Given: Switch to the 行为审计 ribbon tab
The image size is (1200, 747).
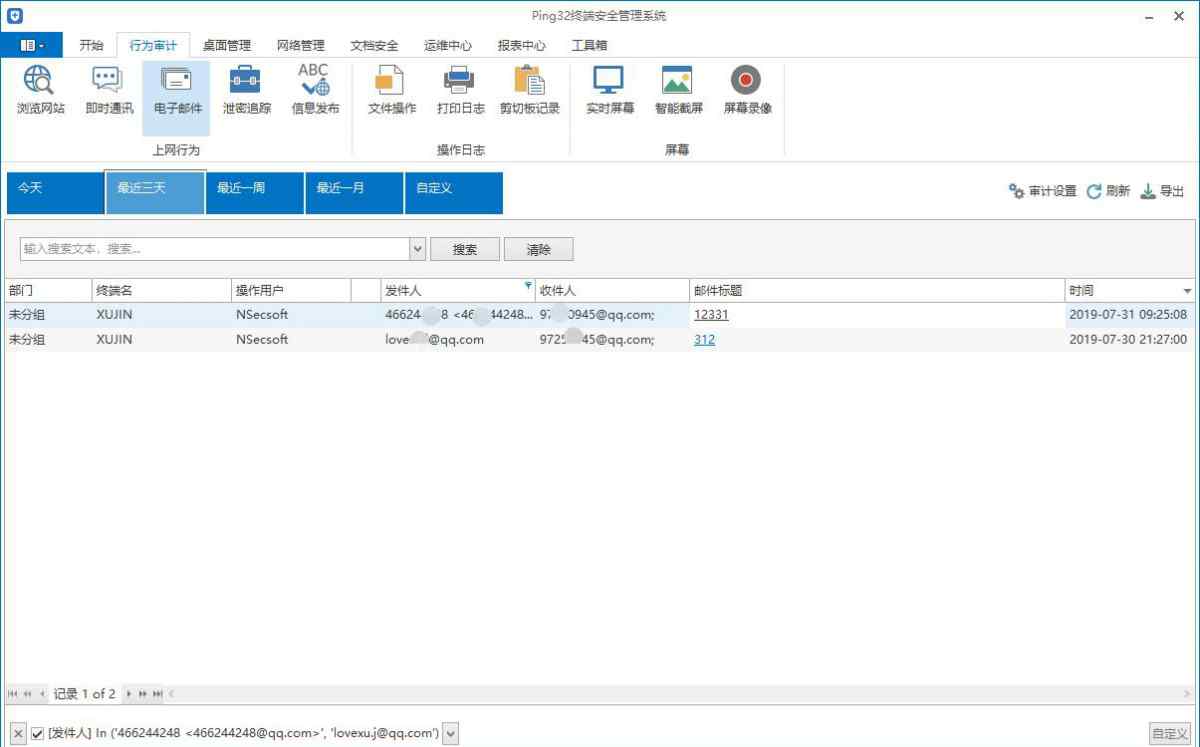Looking at the screenshot, I should click(x=153, y=45).
